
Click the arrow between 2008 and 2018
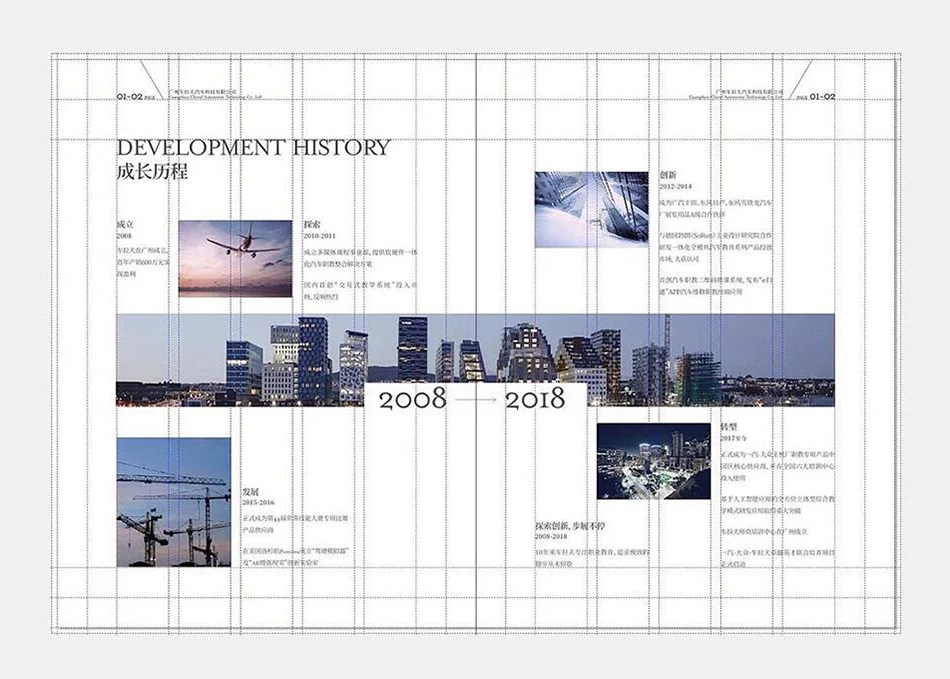coord(474,401)
